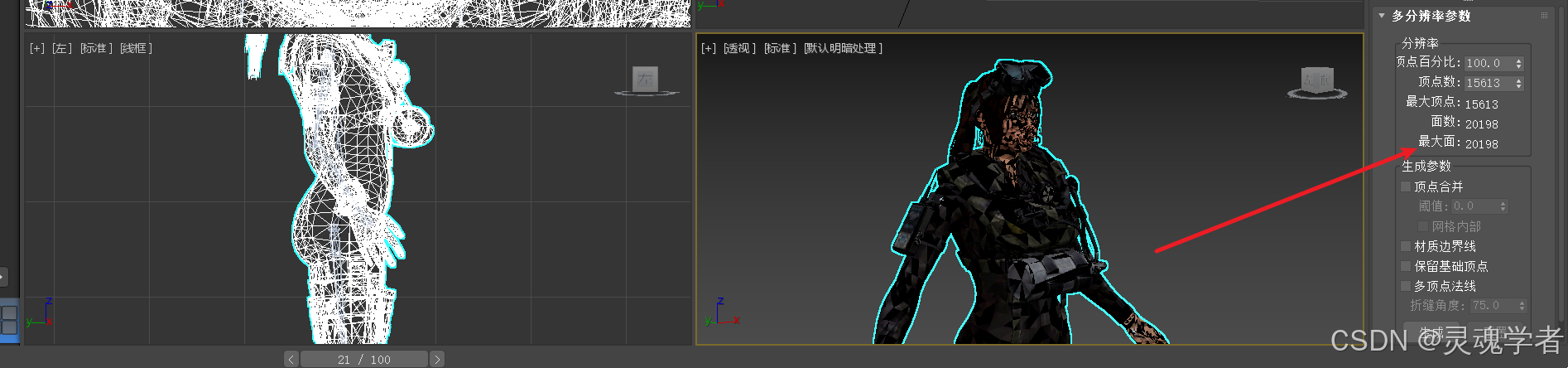This screenshot has width=1568, height=368.
Task: Open the [默认明暗处理] shading menu
Action: click(844, 48)
